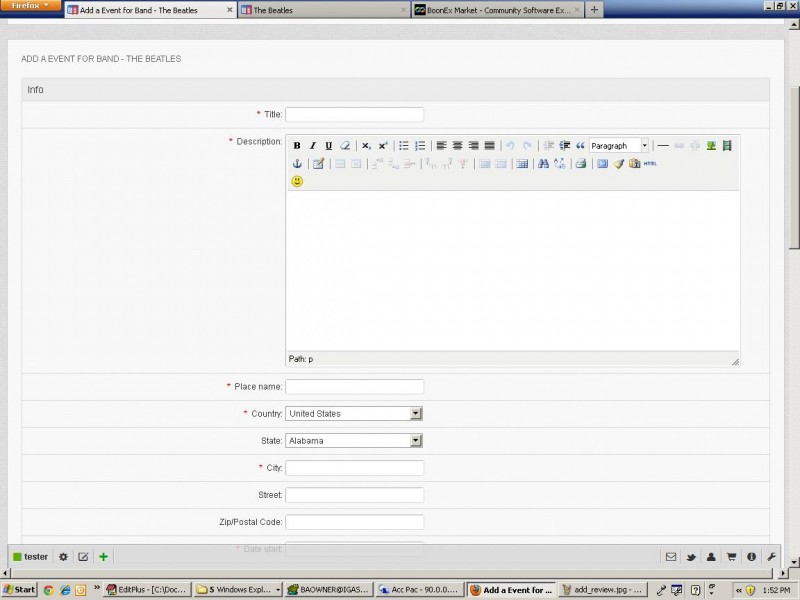Click the Zip/Postal Code input field

(x=355, y=521)
